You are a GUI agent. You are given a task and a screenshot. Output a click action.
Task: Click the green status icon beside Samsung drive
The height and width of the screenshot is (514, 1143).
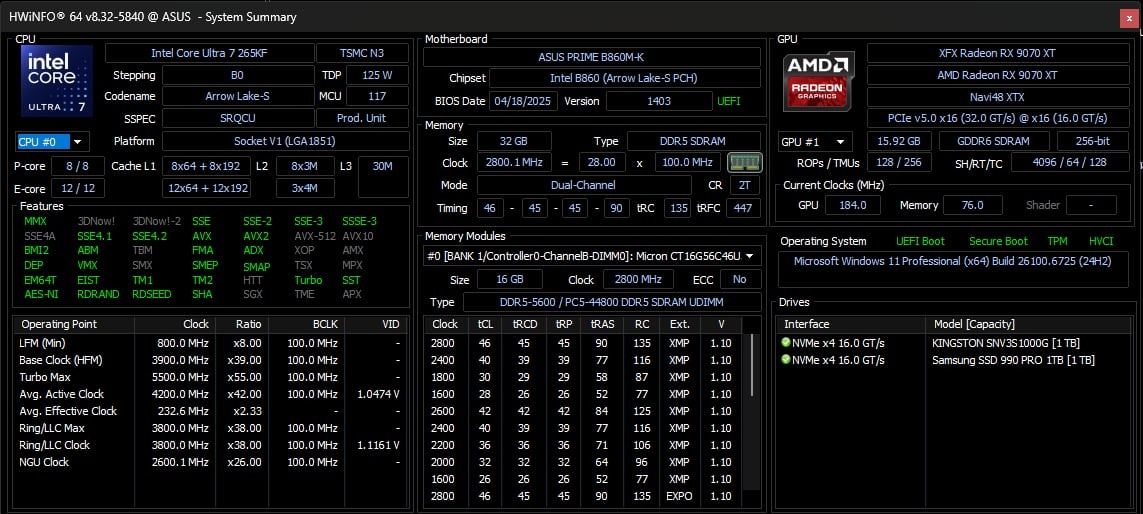click(786, 359)
